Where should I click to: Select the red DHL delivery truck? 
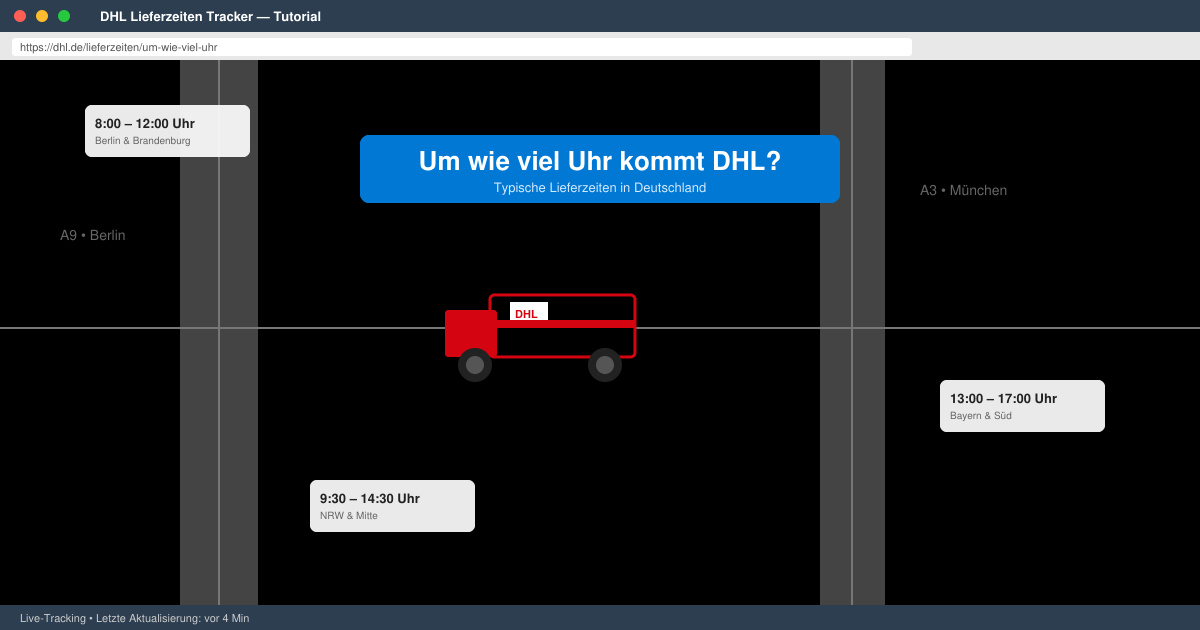[540, 338]
